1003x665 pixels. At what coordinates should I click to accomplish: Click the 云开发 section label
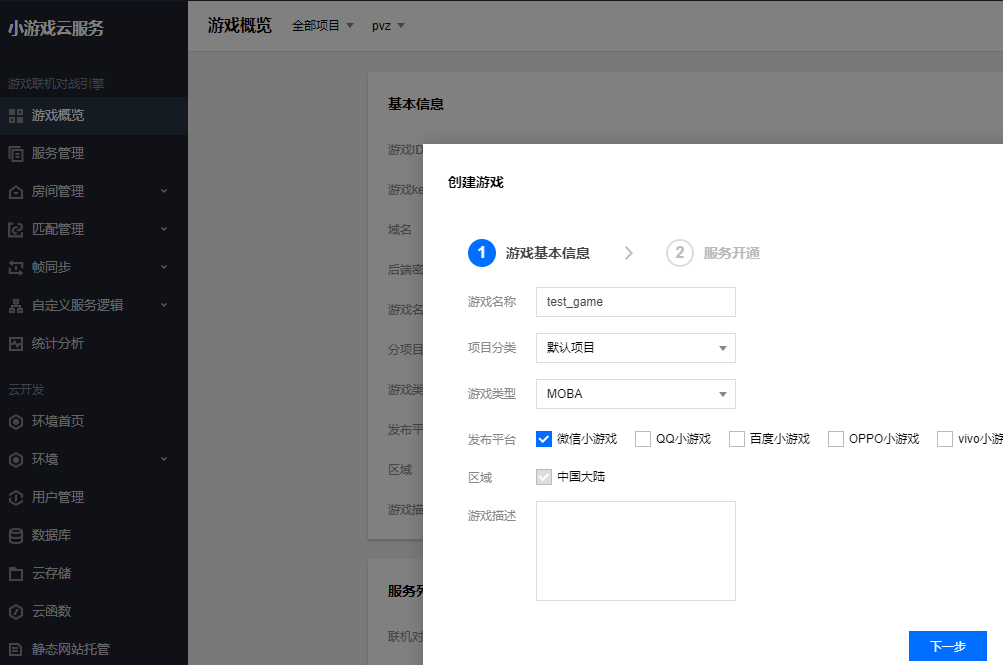(x=26, y=389)
